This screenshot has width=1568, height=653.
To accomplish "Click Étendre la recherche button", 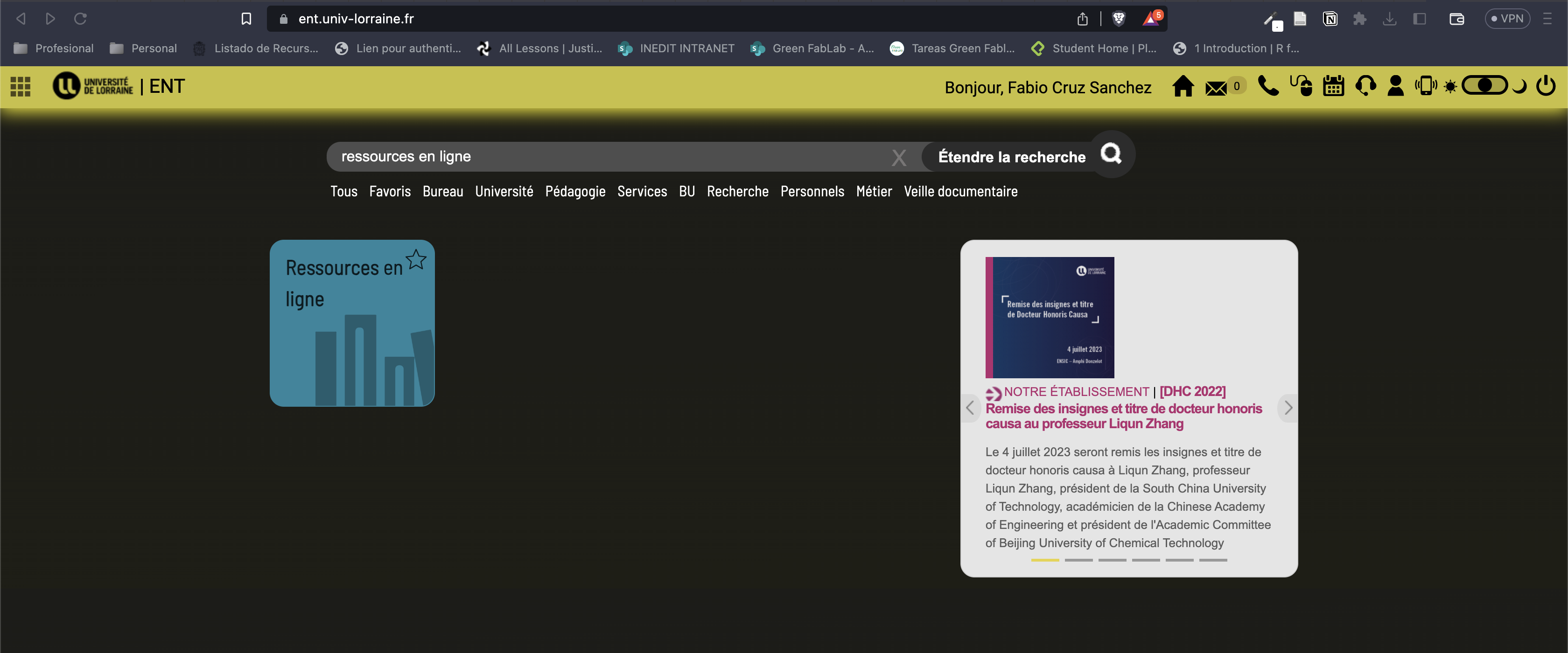I will (x=1011, y=157).
